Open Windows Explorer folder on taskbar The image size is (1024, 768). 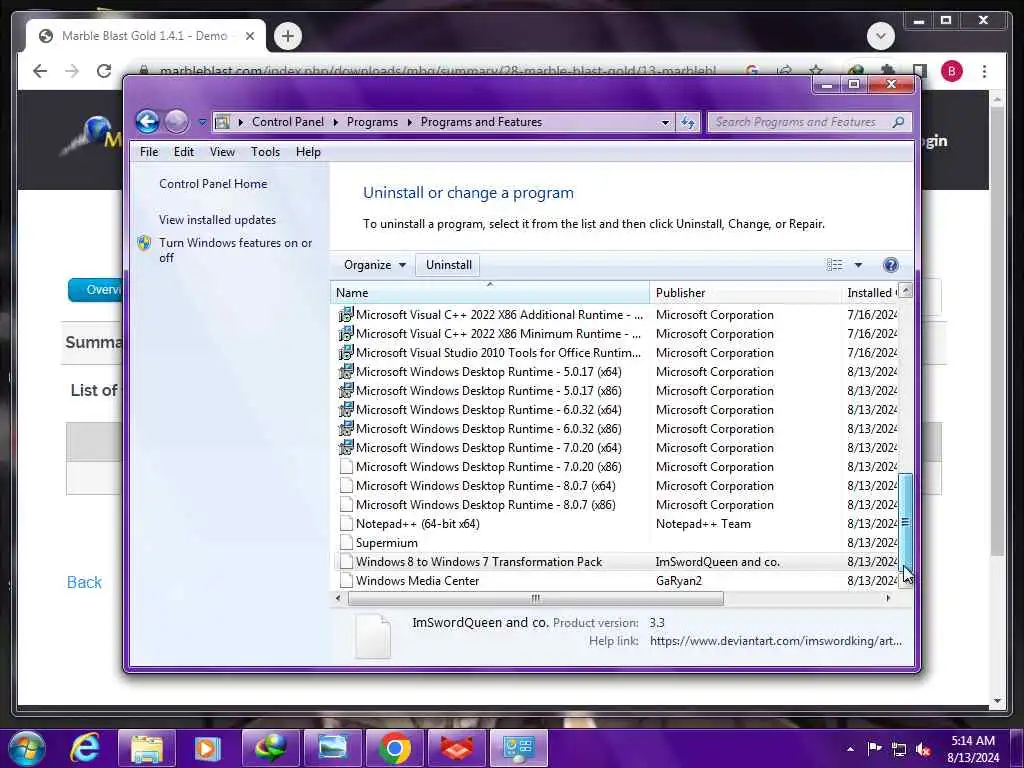pyautogui.click(x=147, y=748)
